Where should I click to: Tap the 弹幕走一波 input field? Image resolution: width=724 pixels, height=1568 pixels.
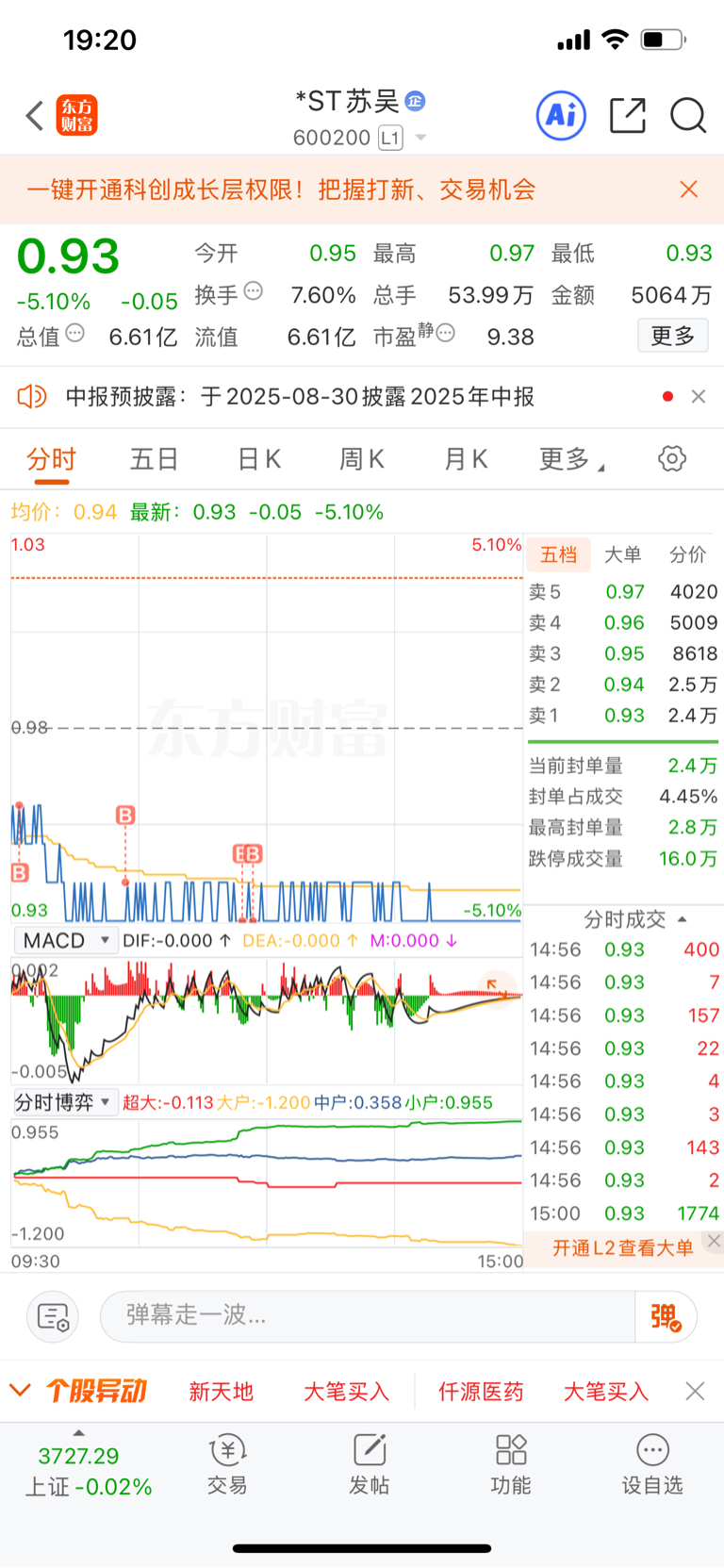pyautogui.click(x=368, y=1316)
